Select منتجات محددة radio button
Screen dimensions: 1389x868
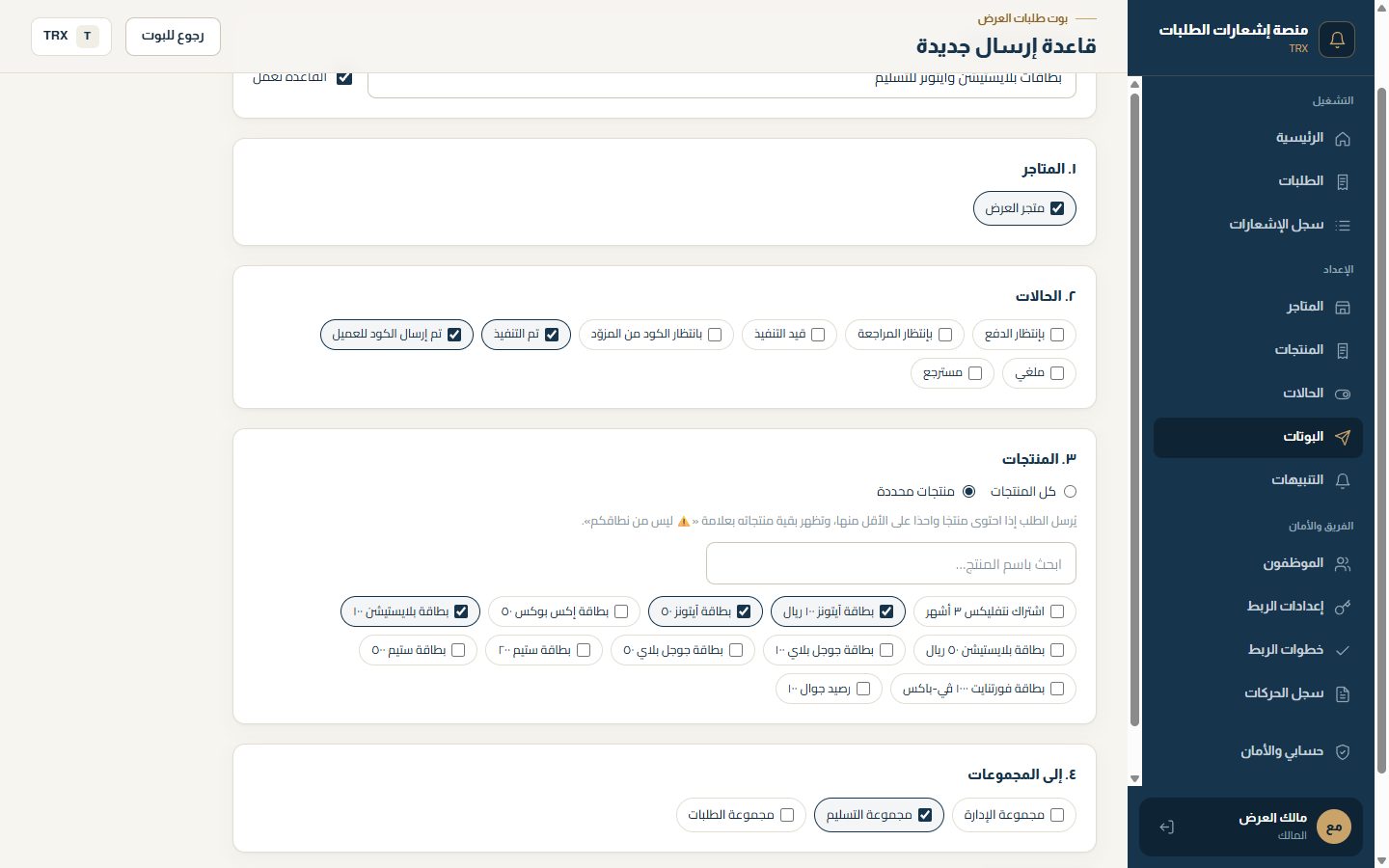click(x=968, y=492)
